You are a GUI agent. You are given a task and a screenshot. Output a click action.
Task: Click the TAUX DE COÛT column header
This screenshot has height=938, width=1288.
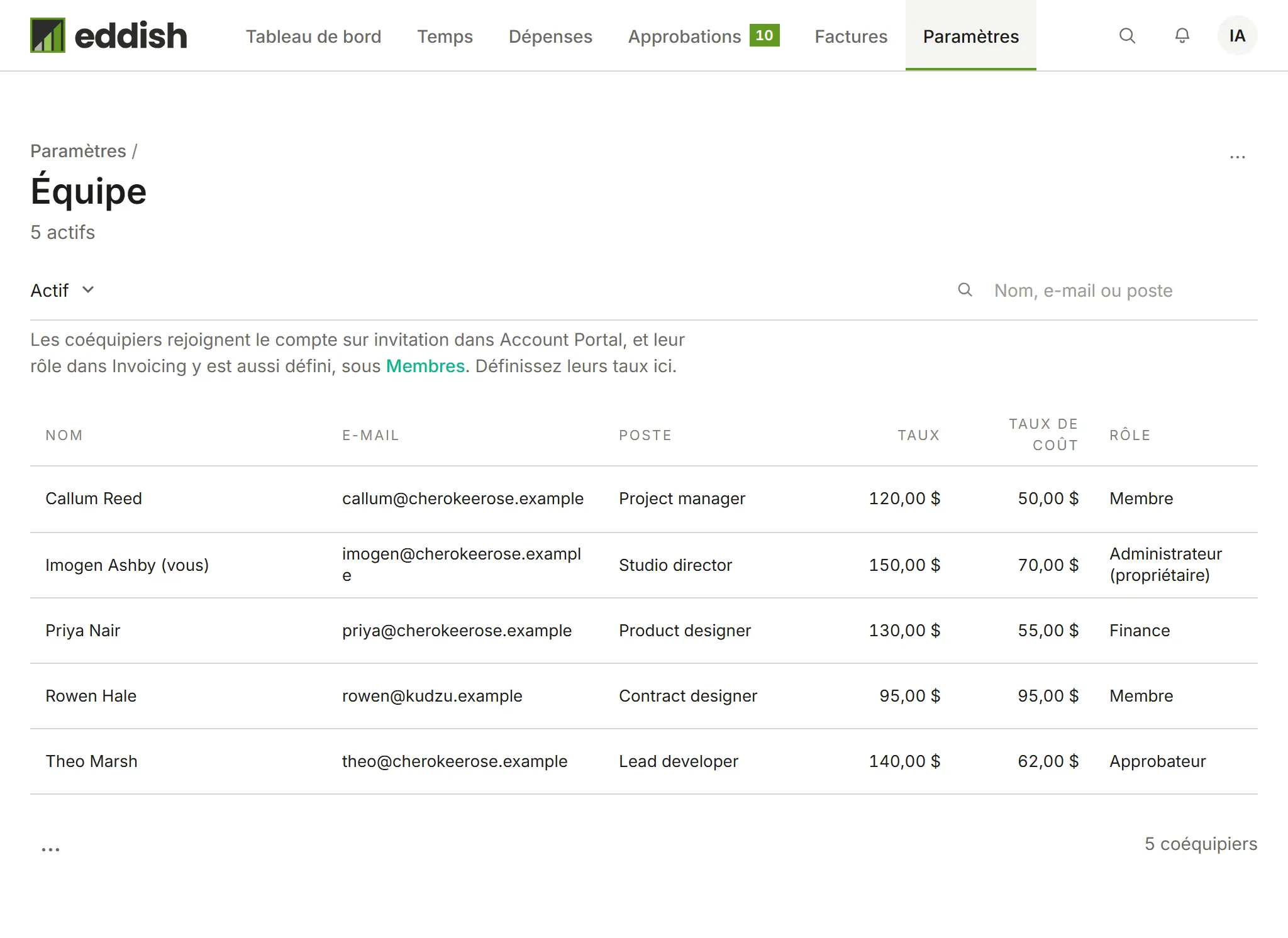(x=1043, y=434)
